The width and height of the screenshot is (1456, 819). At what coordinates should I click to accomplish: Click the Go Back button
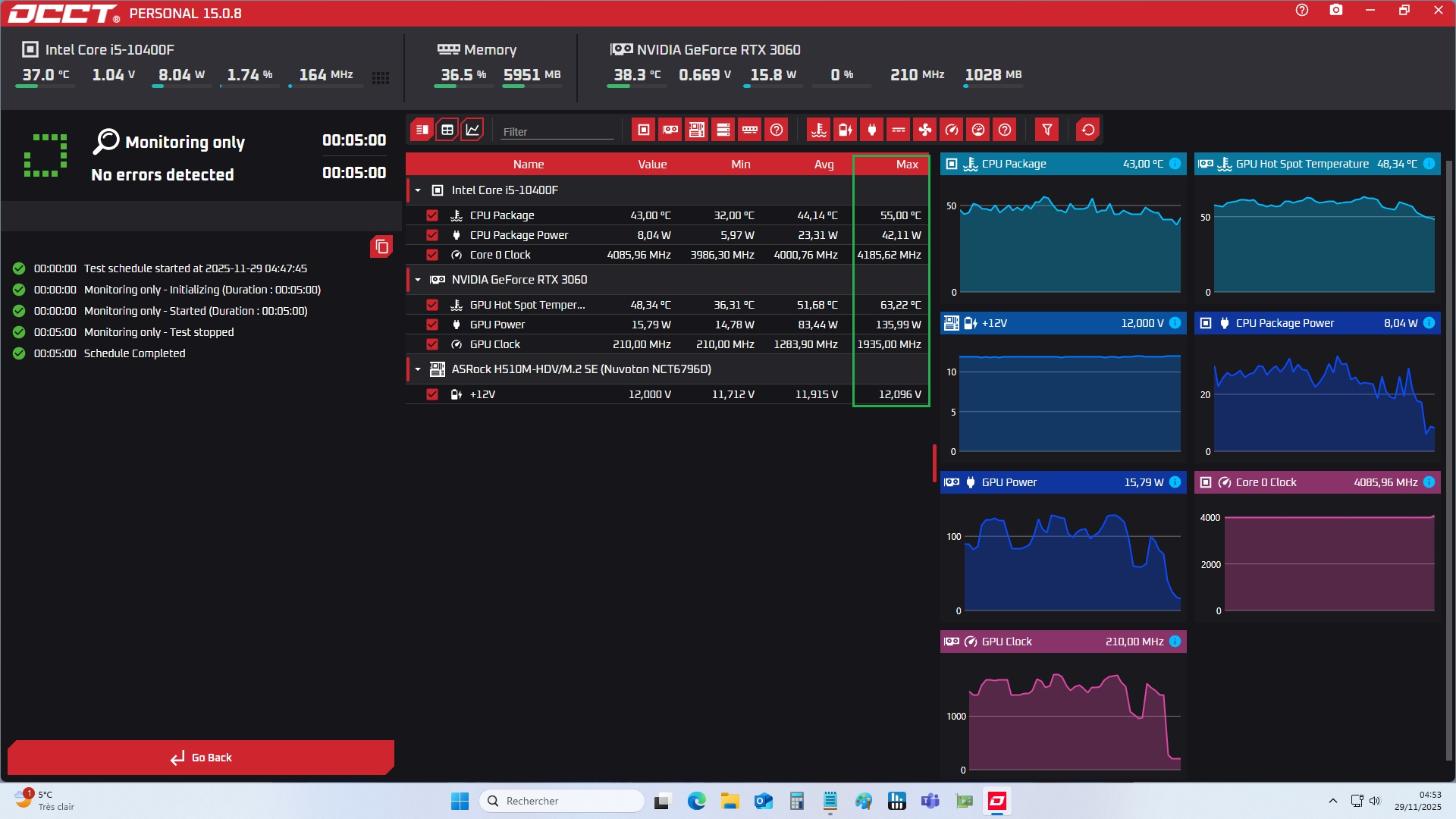[x=201, y=757]
